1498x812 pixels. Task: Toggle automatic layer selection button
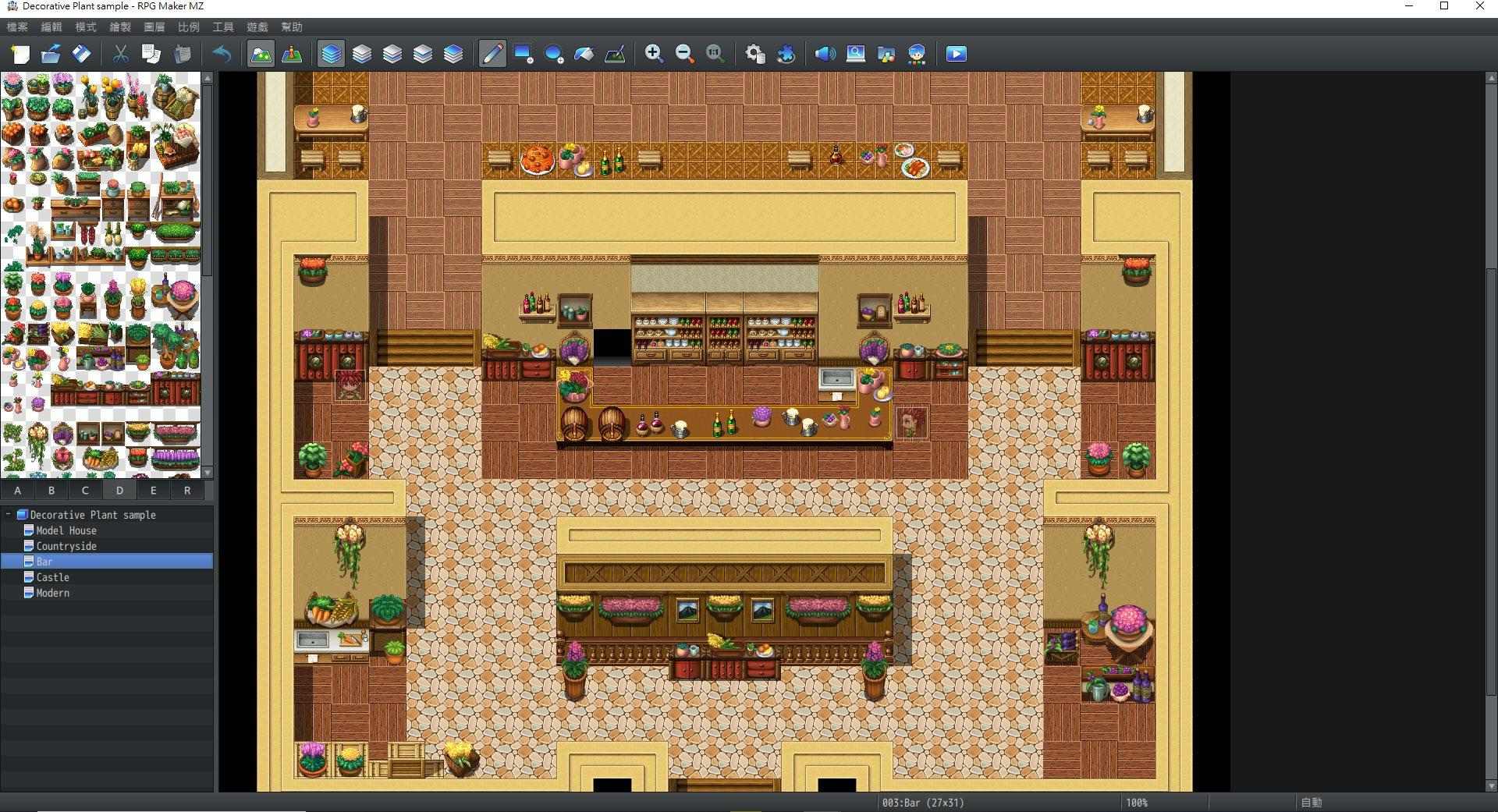coord(332,54)
